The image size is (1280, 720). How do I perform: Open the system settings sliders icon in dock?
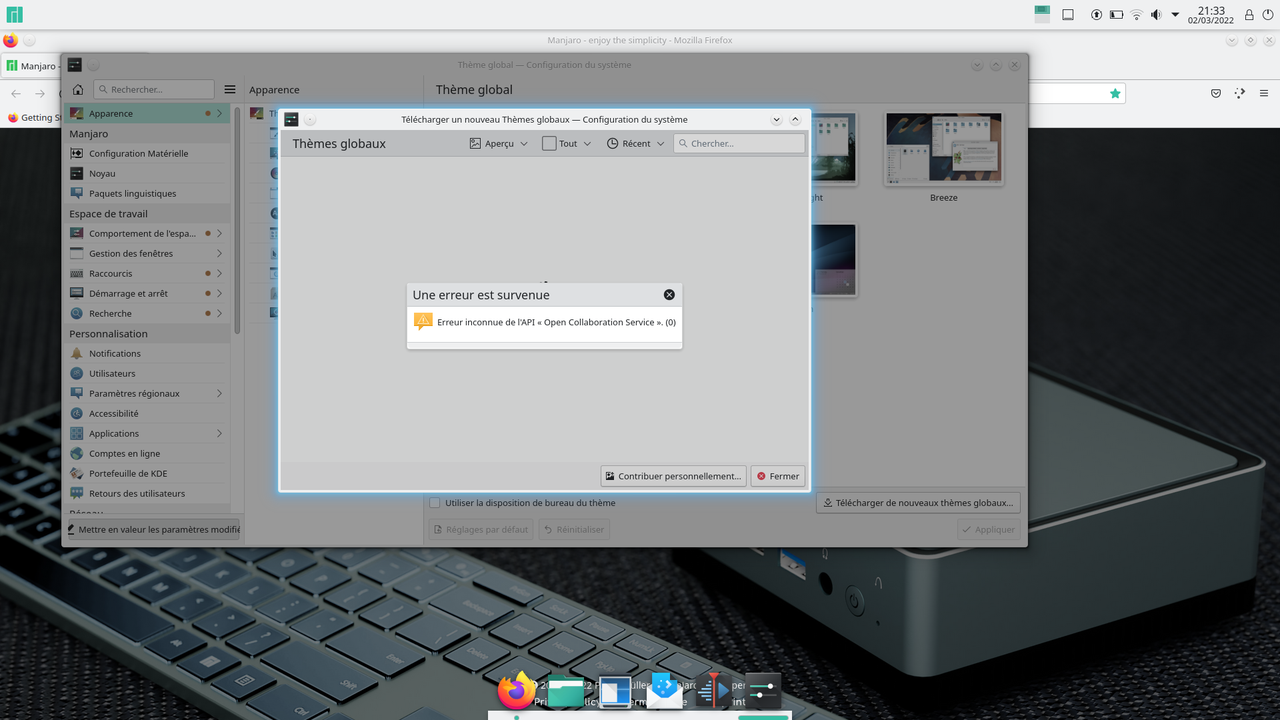pyautogui.click(x=762, y=691)
